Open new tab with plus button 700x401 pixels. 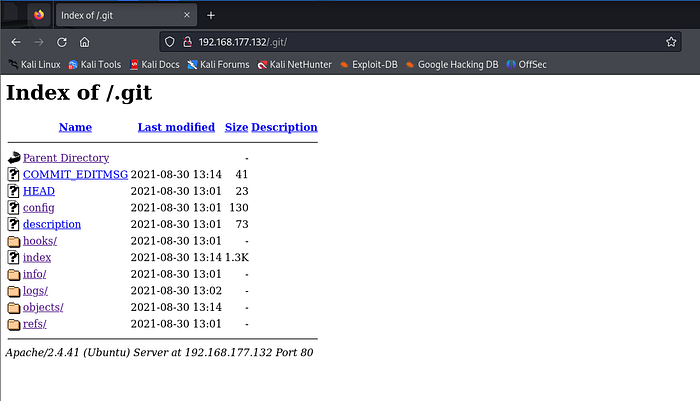pos(211,15)
